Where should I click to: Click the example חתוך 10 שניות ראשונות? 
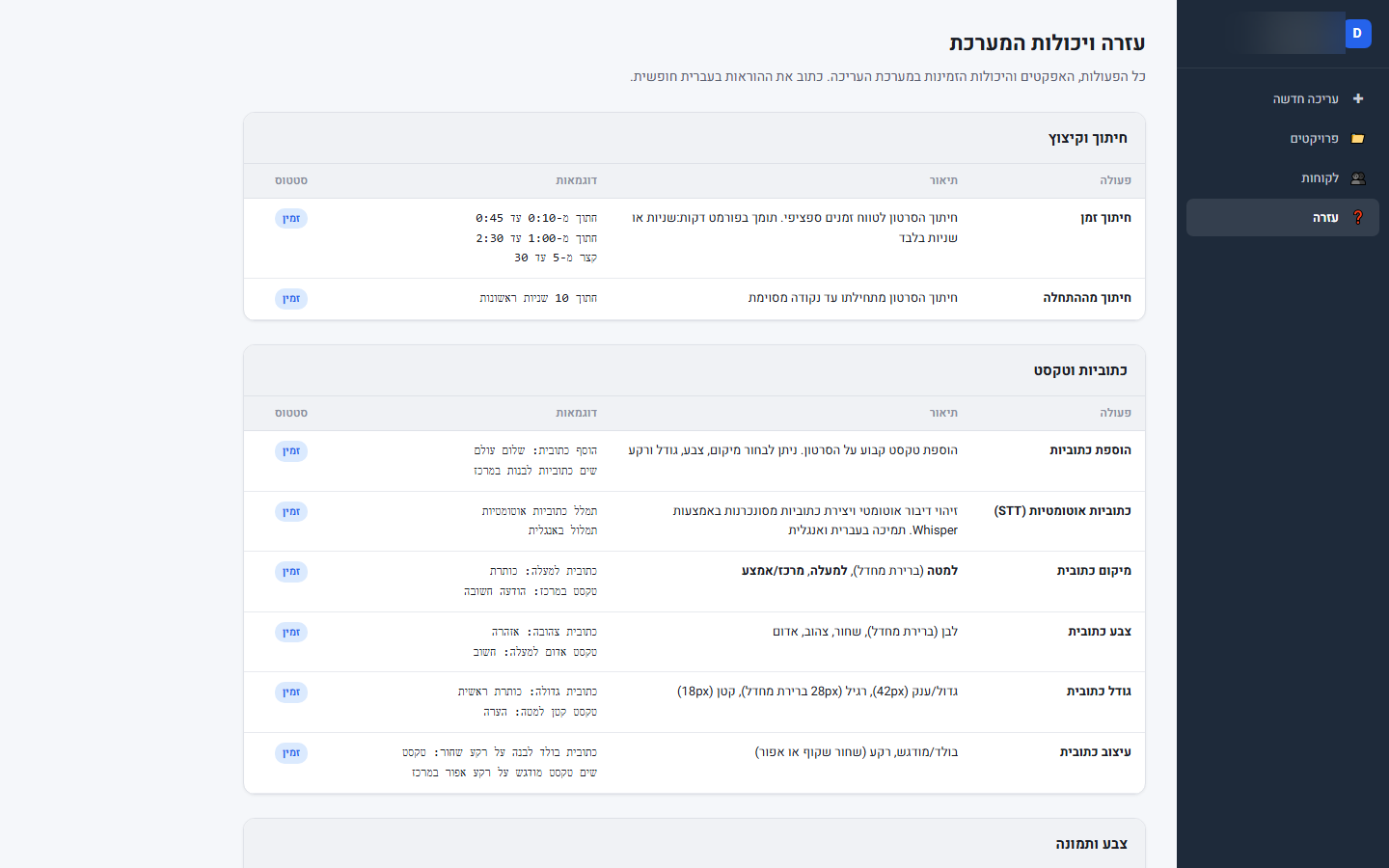pos(538,298)
